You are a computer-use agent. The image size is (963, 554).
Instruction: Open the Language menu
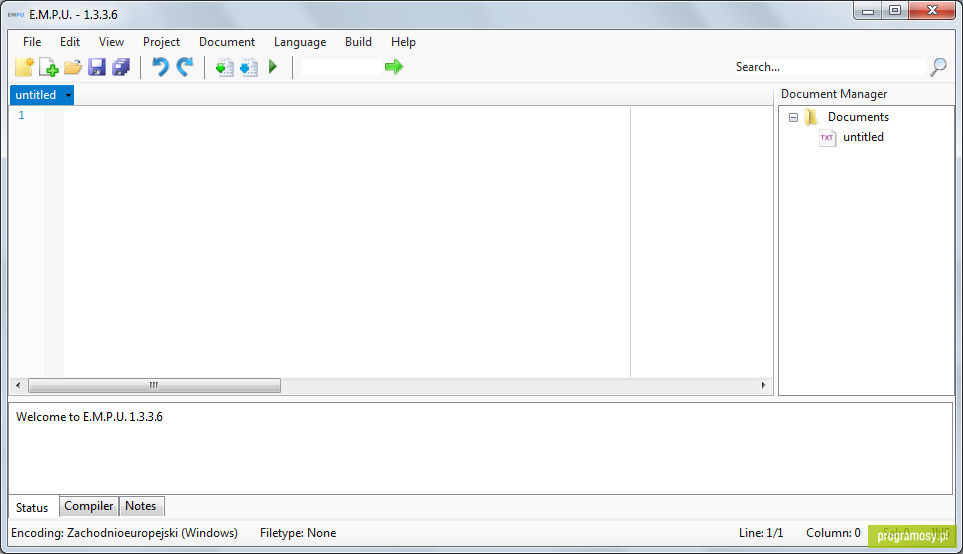click(x=300, y=42)
